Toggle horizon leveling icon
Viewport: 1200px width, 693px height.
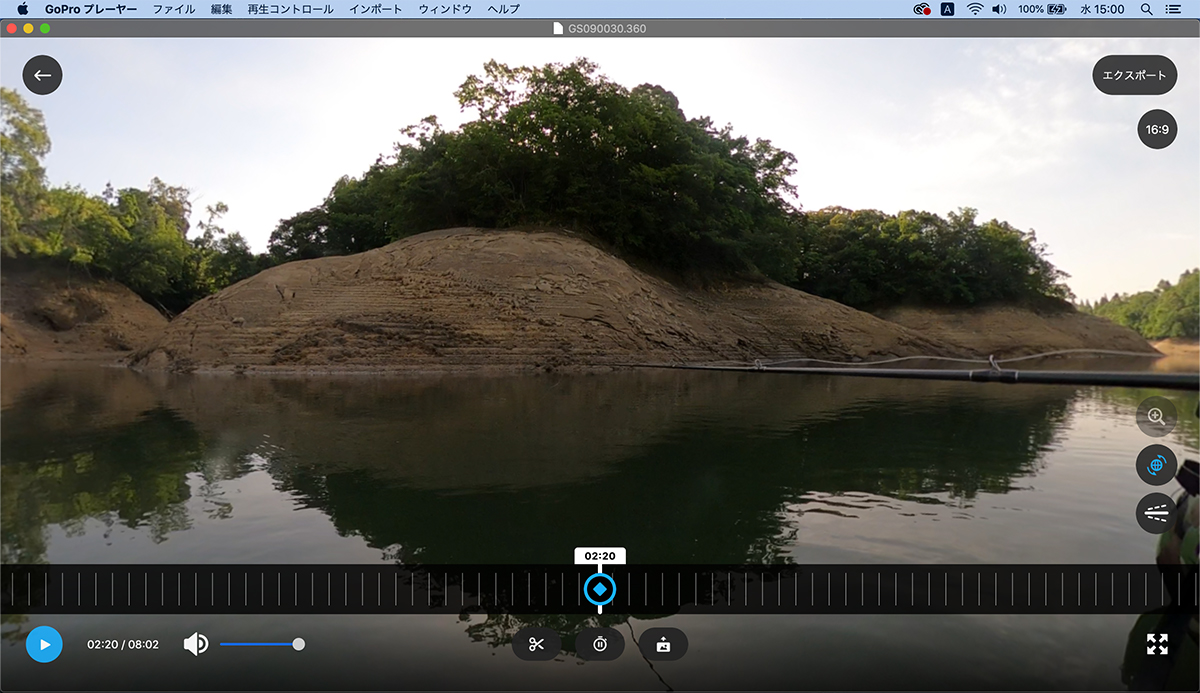[1156, 513]
